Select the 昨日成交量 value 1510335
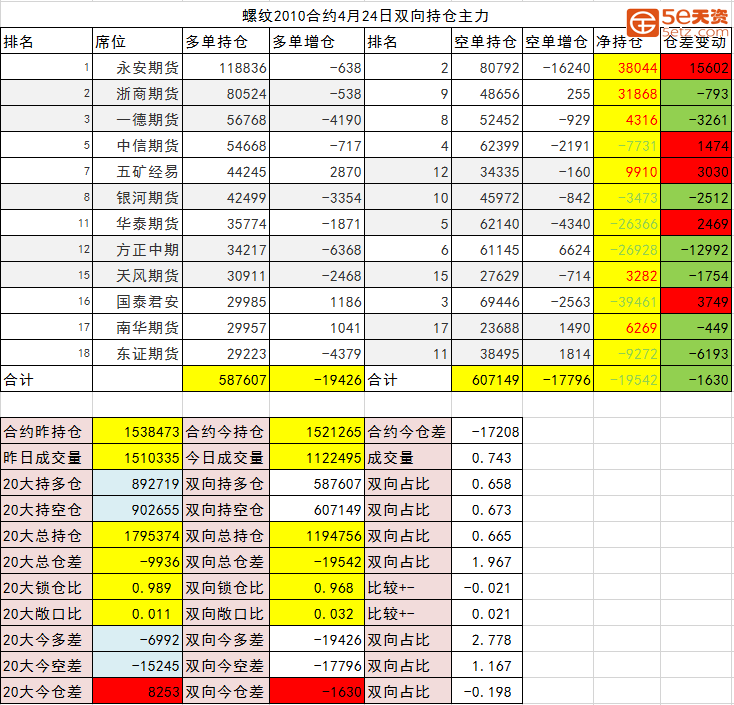The image size is (734, 705). (x=137, y=457)
